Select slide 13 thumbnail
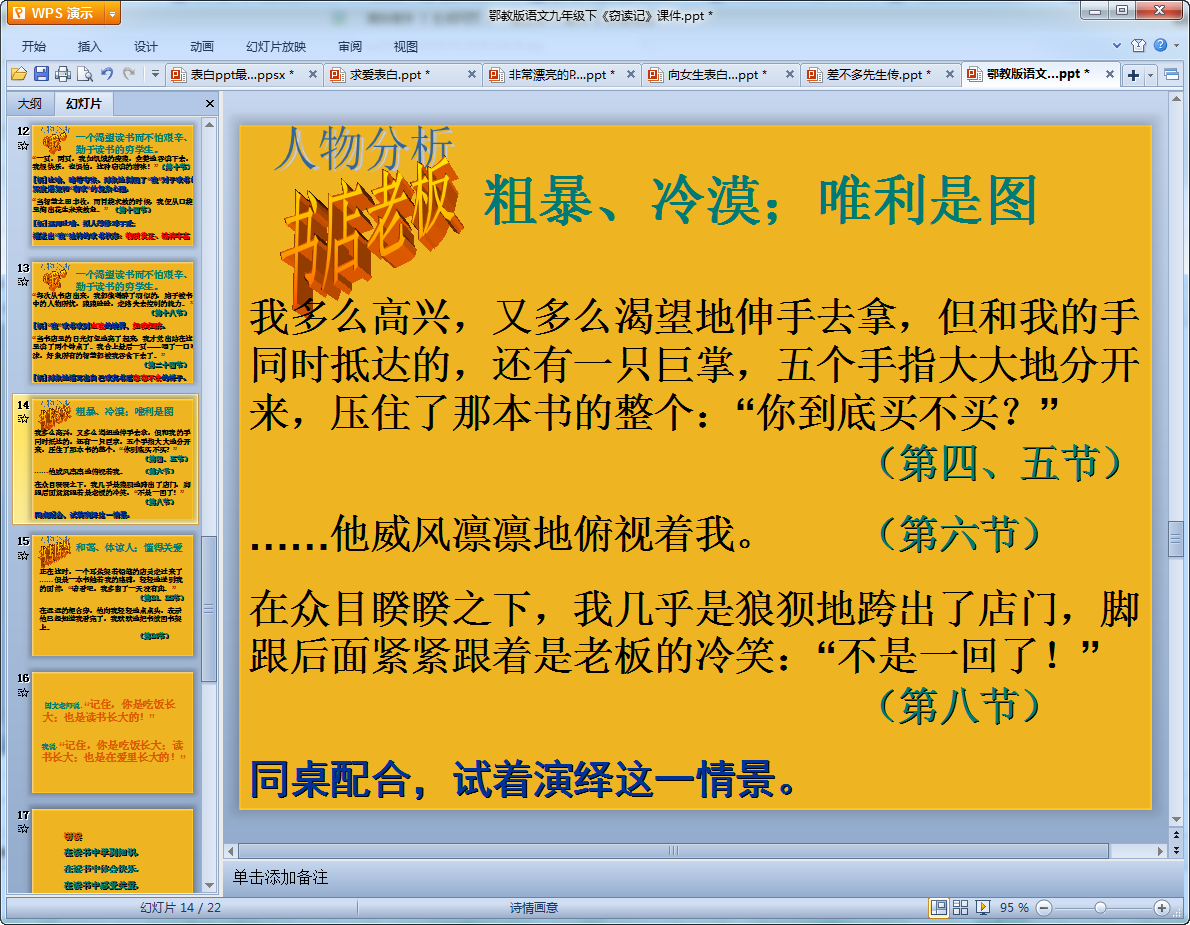The height and width of the screenshot is (925, 1190). (x=112, y=322)
